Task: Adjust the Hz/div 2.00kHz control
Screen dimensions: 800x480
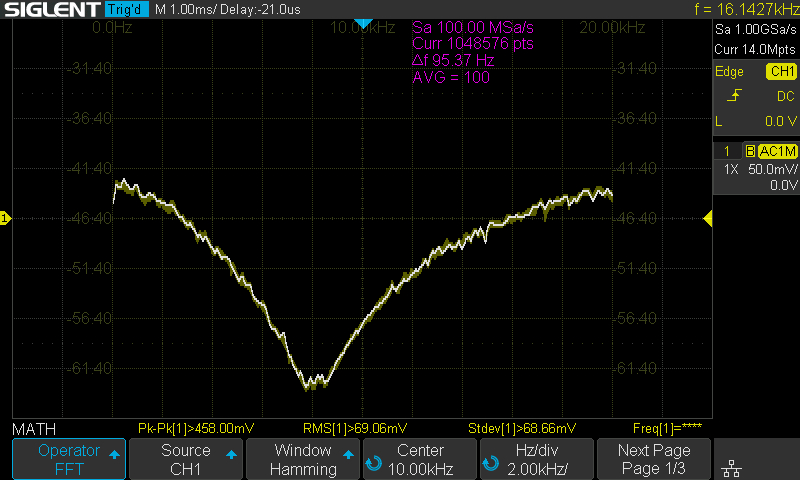Action: 536,459
